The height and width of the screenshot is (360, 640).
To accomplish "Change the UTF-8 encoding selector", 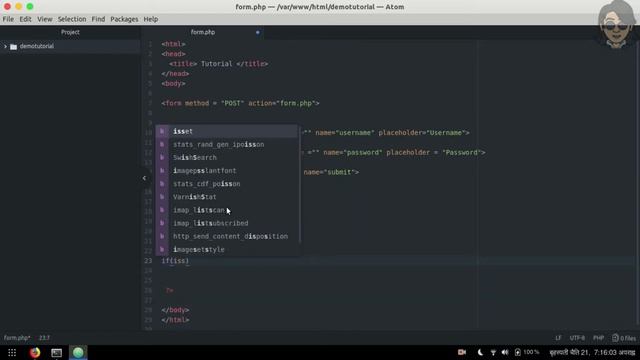I will pyautogui.click(x=577, y=338).
